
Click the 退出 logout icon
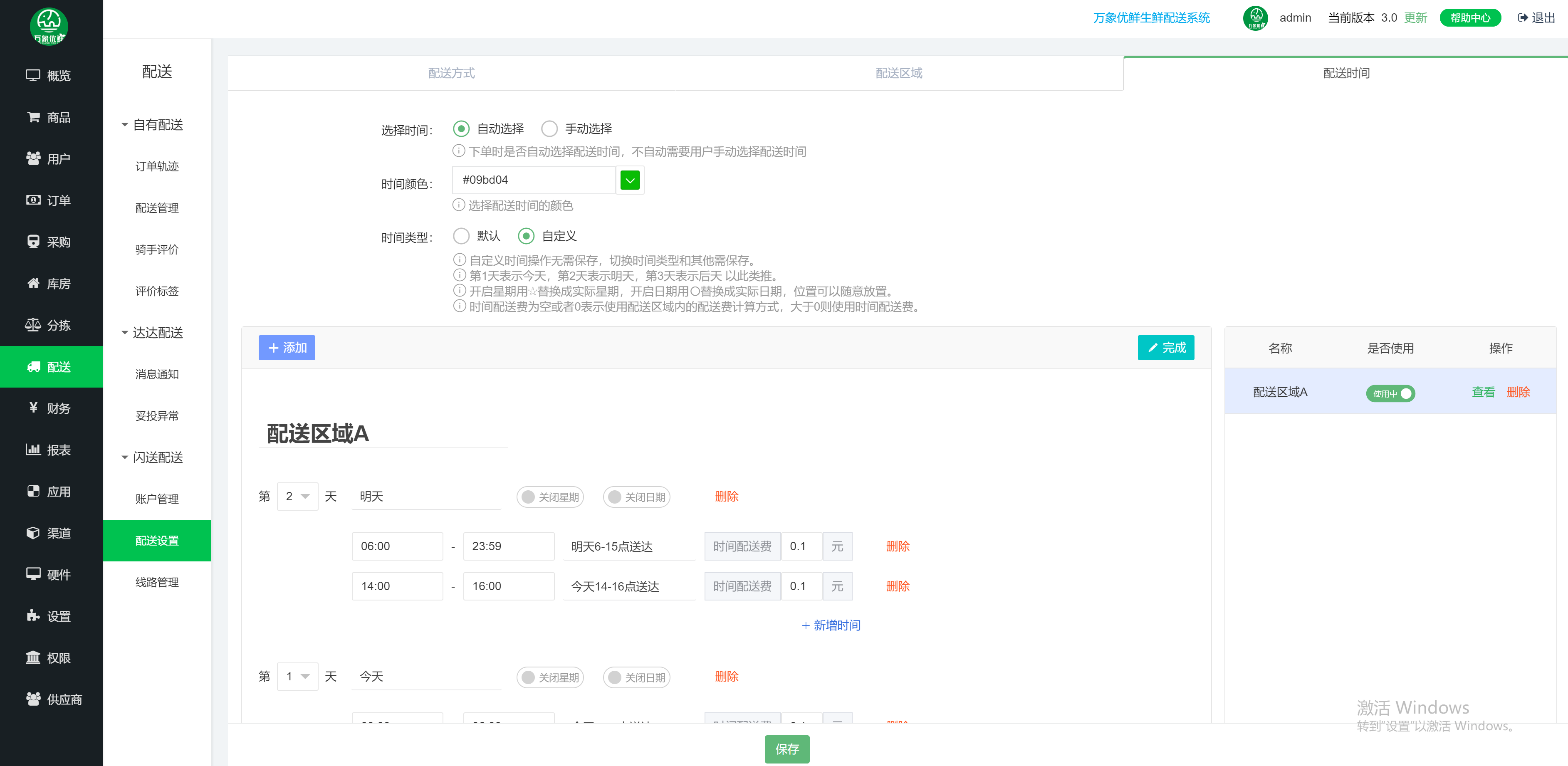[1522, 17]
